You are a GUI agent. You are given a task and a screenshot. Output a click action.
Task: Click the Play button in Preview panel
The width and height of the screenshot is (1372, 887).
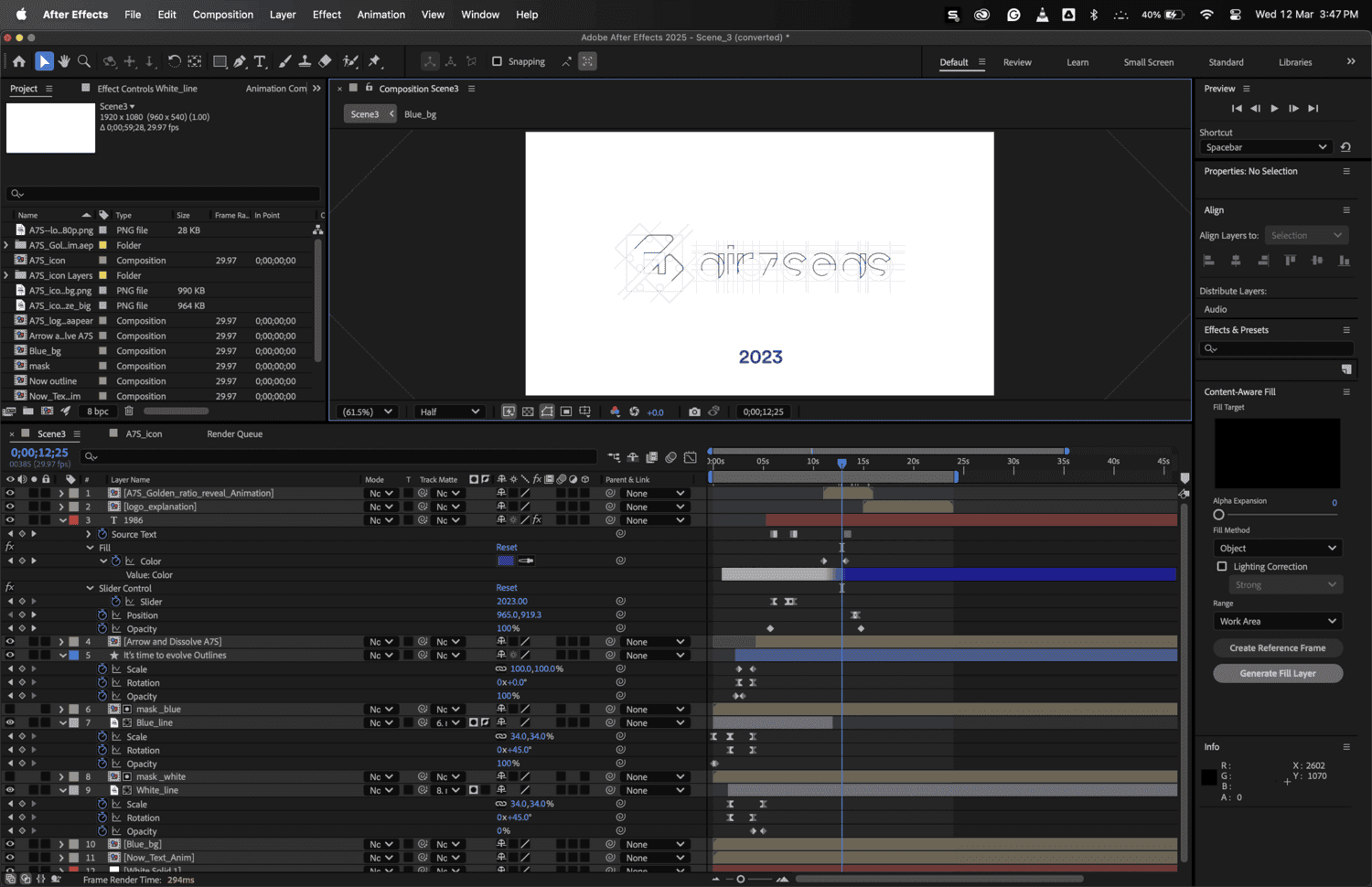point(1274,108)
